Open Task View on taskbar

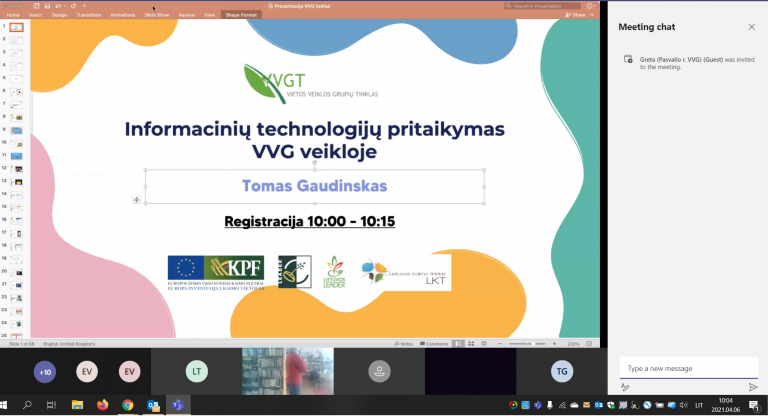51,405
